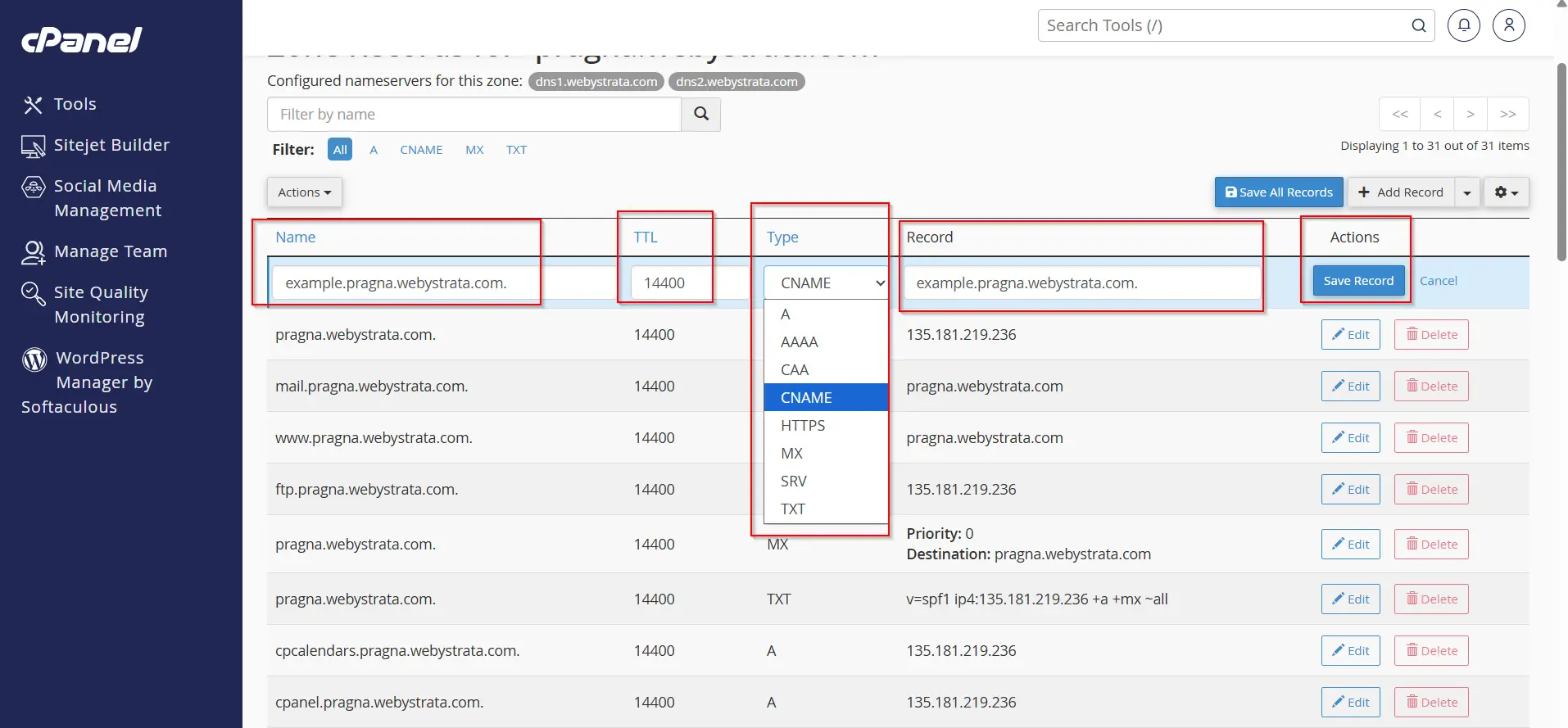
Task: Select A in the type list
Action: [x=826, y=314]
